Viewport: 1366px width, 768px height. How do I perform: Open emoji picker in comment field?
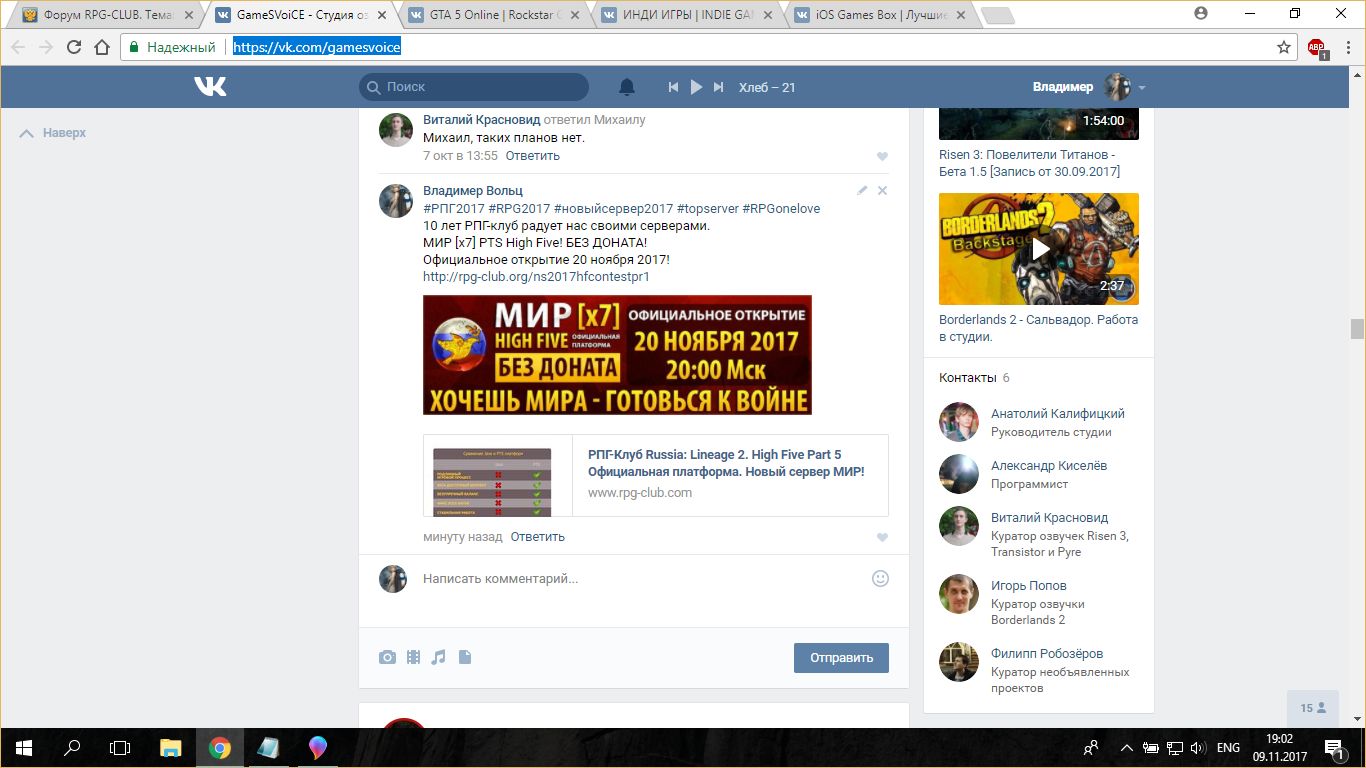click(880, 578)
